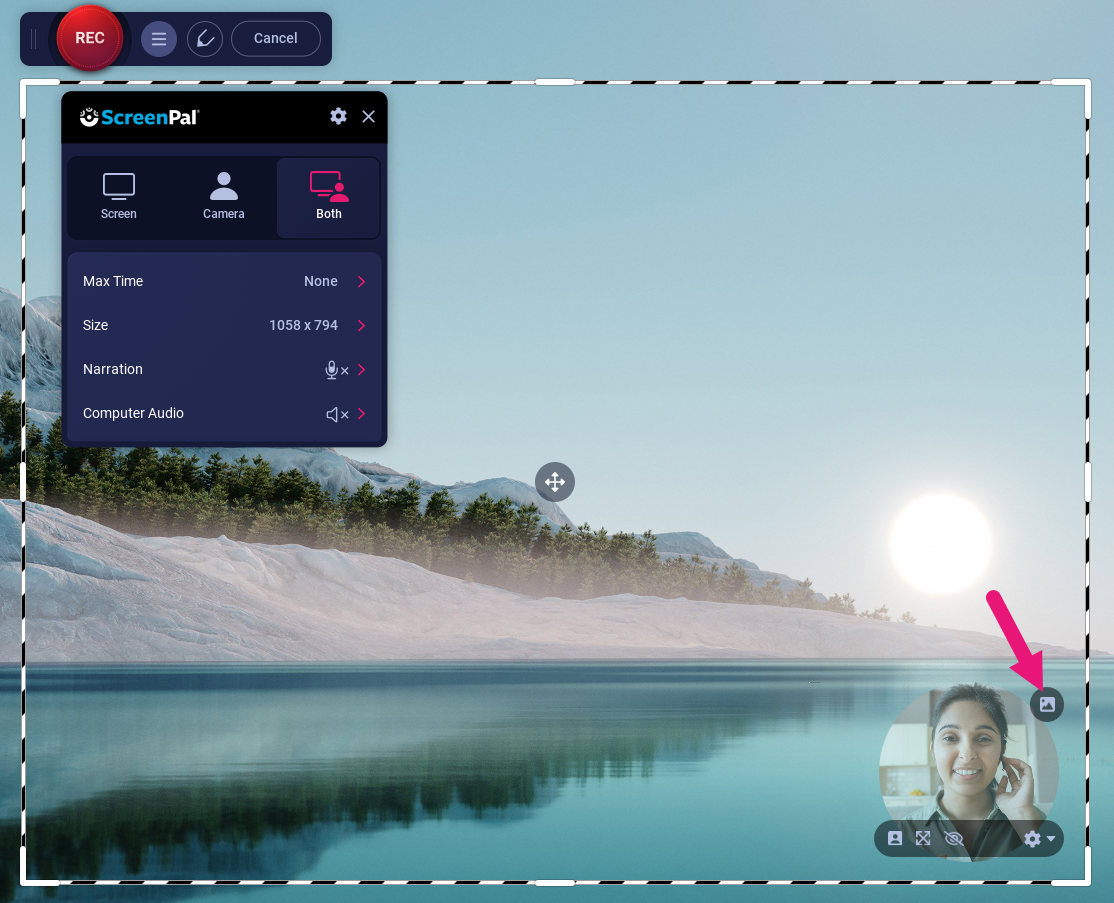Click the size value "1058 x 794"
1114x903 pixels.
[x=303, y=325]
